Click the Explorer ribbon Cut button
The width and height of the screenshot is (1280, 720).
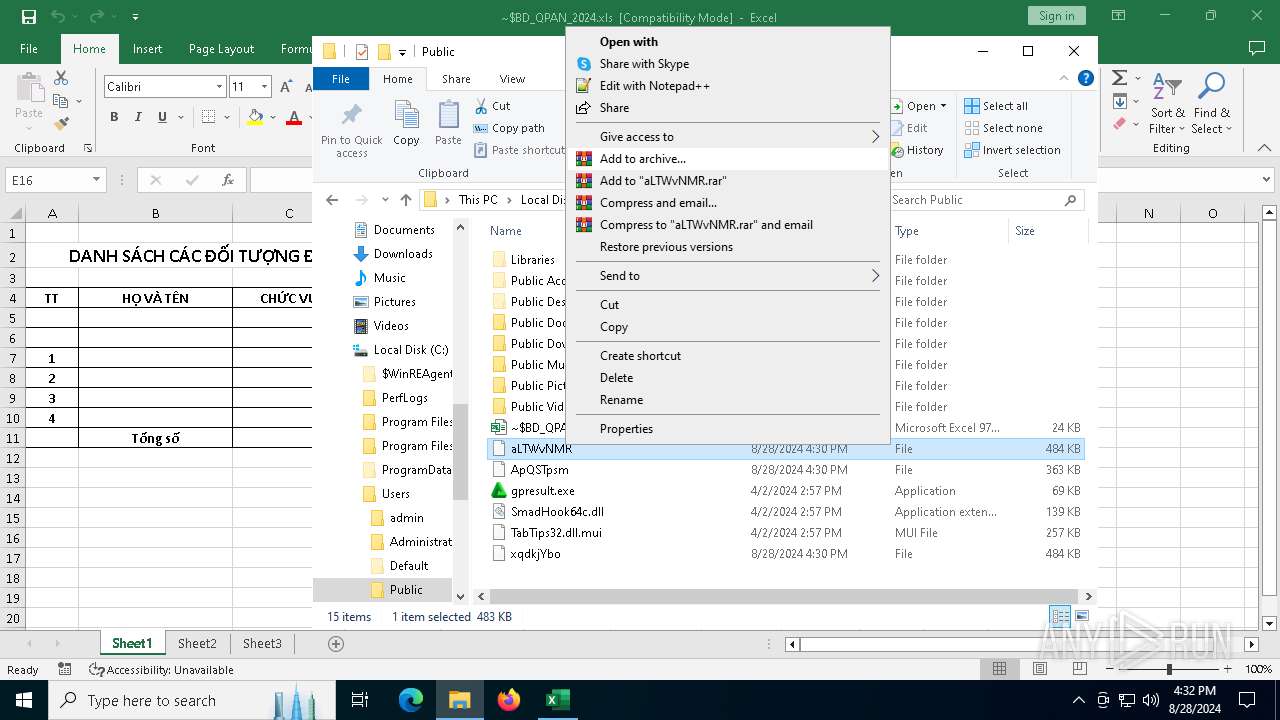pos(493,106)
